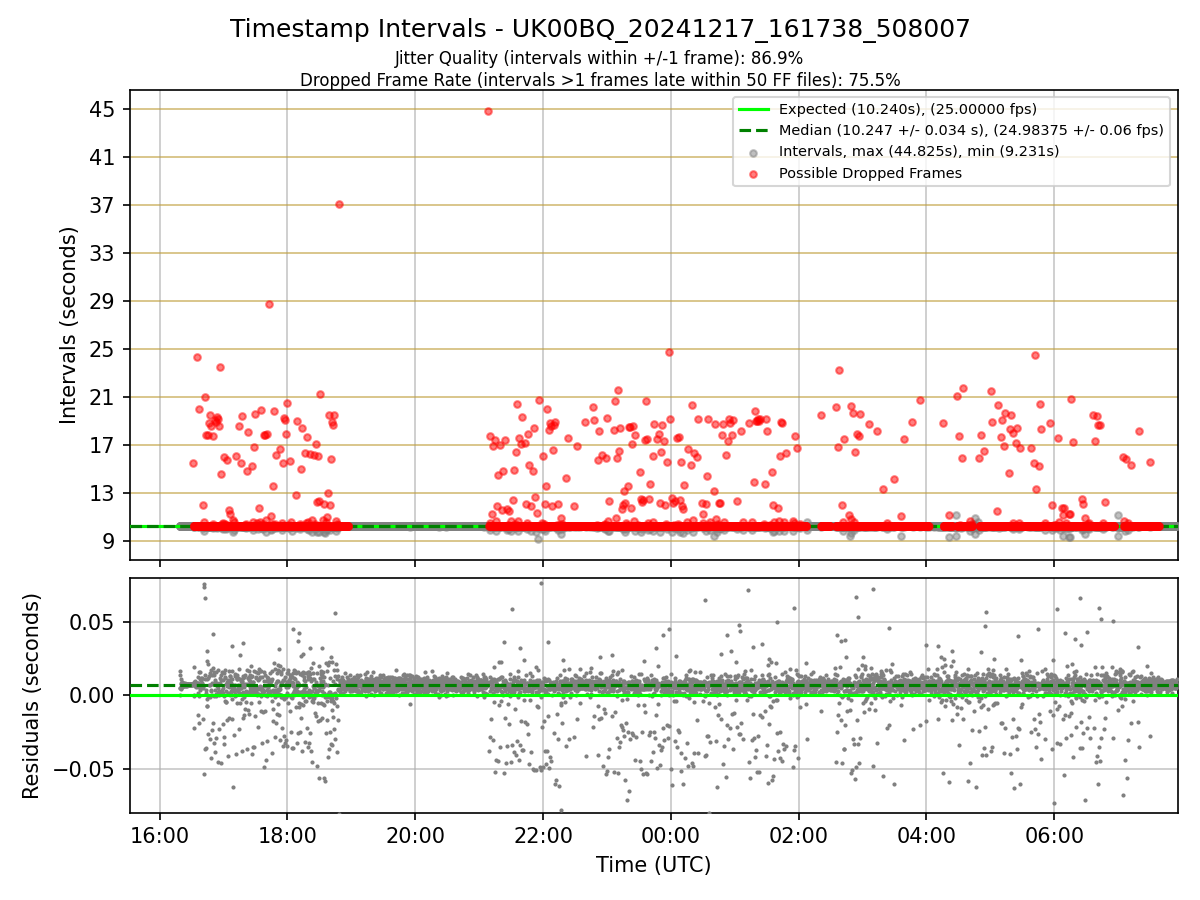Click the x-axis tick label '20:00'
Viewport: 1200px width, 900px height.
[415, 835]
